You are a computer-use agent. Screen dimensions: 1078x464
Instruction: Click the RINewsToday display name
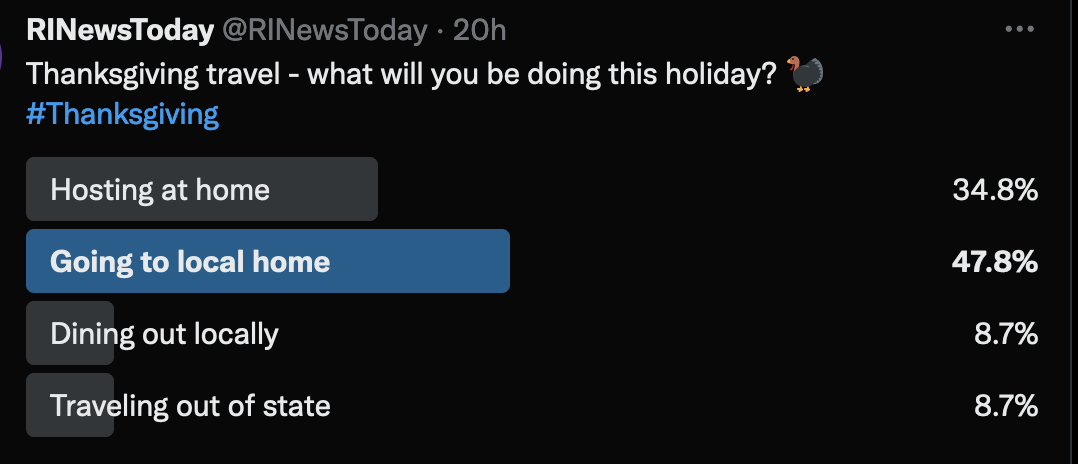[120, 30]
